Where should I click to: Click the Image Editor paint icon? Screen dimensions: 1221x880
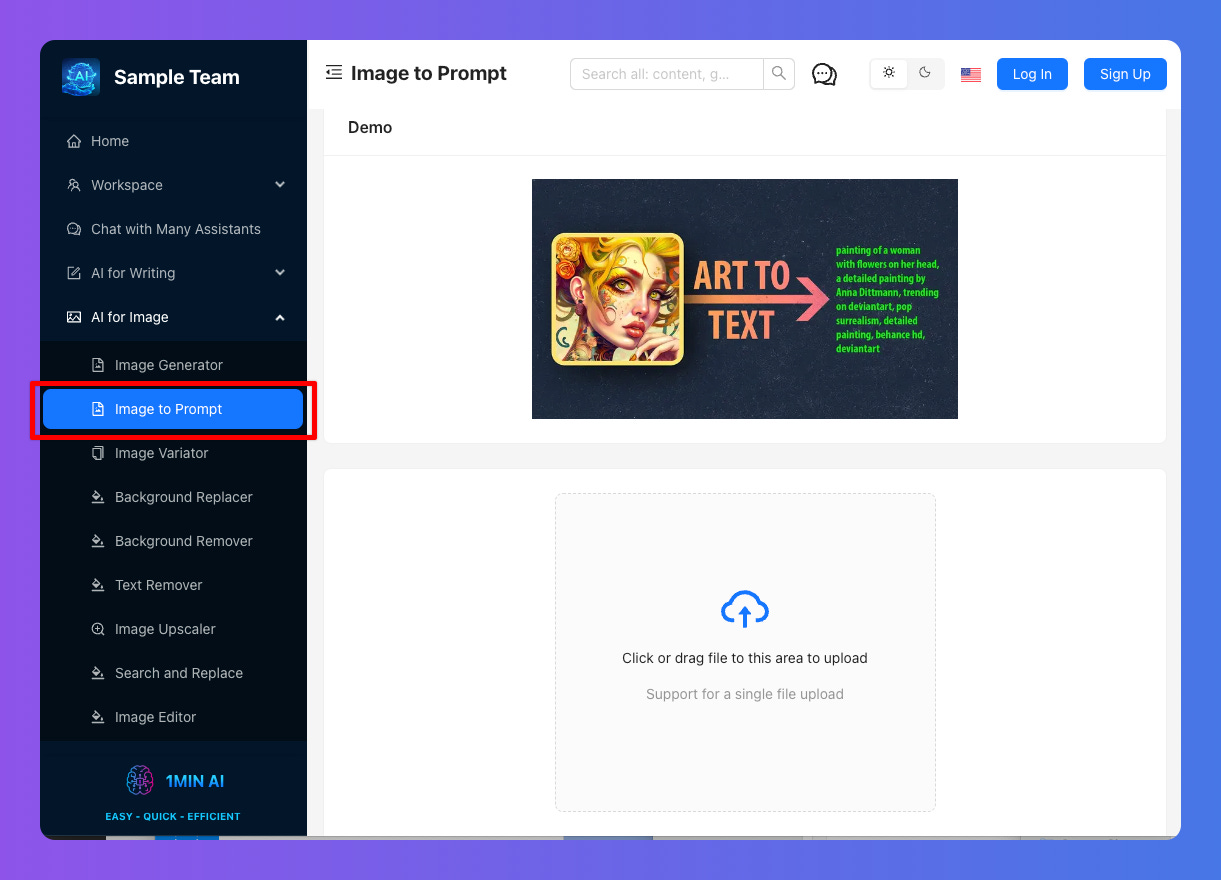click(98, 717)
